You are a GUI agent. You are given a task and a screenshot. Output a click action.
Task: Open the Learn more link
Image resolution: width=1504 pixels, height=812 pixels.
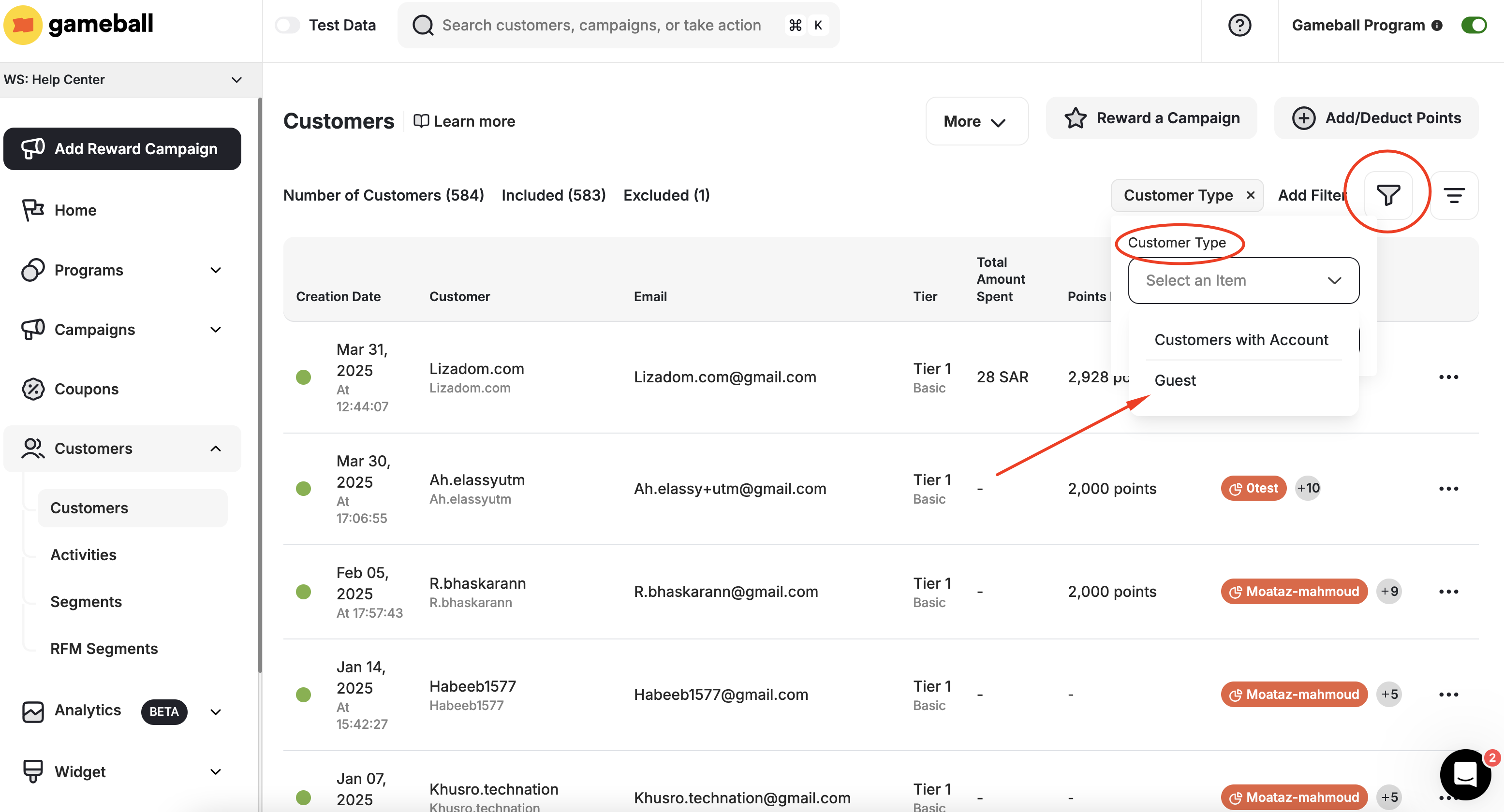pyautogui.click(x=465, y=121)
